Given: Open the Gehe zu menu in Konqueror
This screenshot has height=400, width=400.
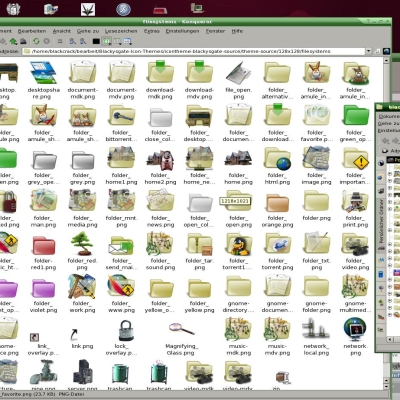Looking at the screenshot, I should pos(88,31).
